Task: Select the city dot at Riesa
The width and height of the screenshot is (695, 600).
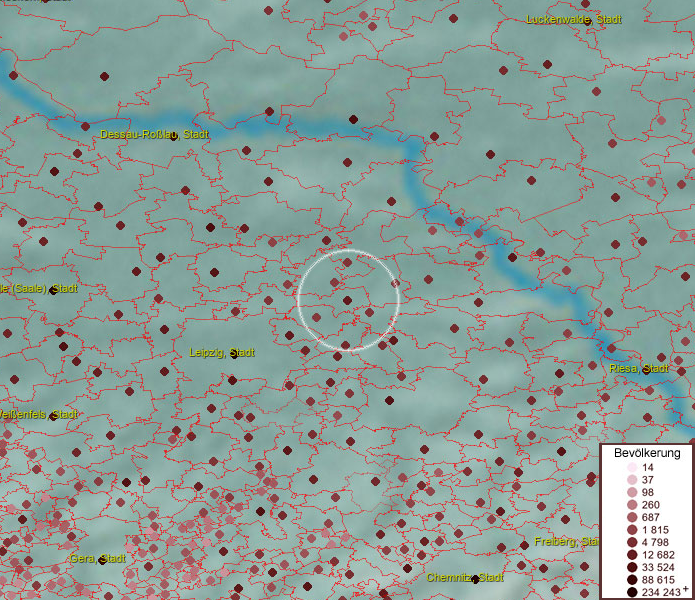Action: 647,370
